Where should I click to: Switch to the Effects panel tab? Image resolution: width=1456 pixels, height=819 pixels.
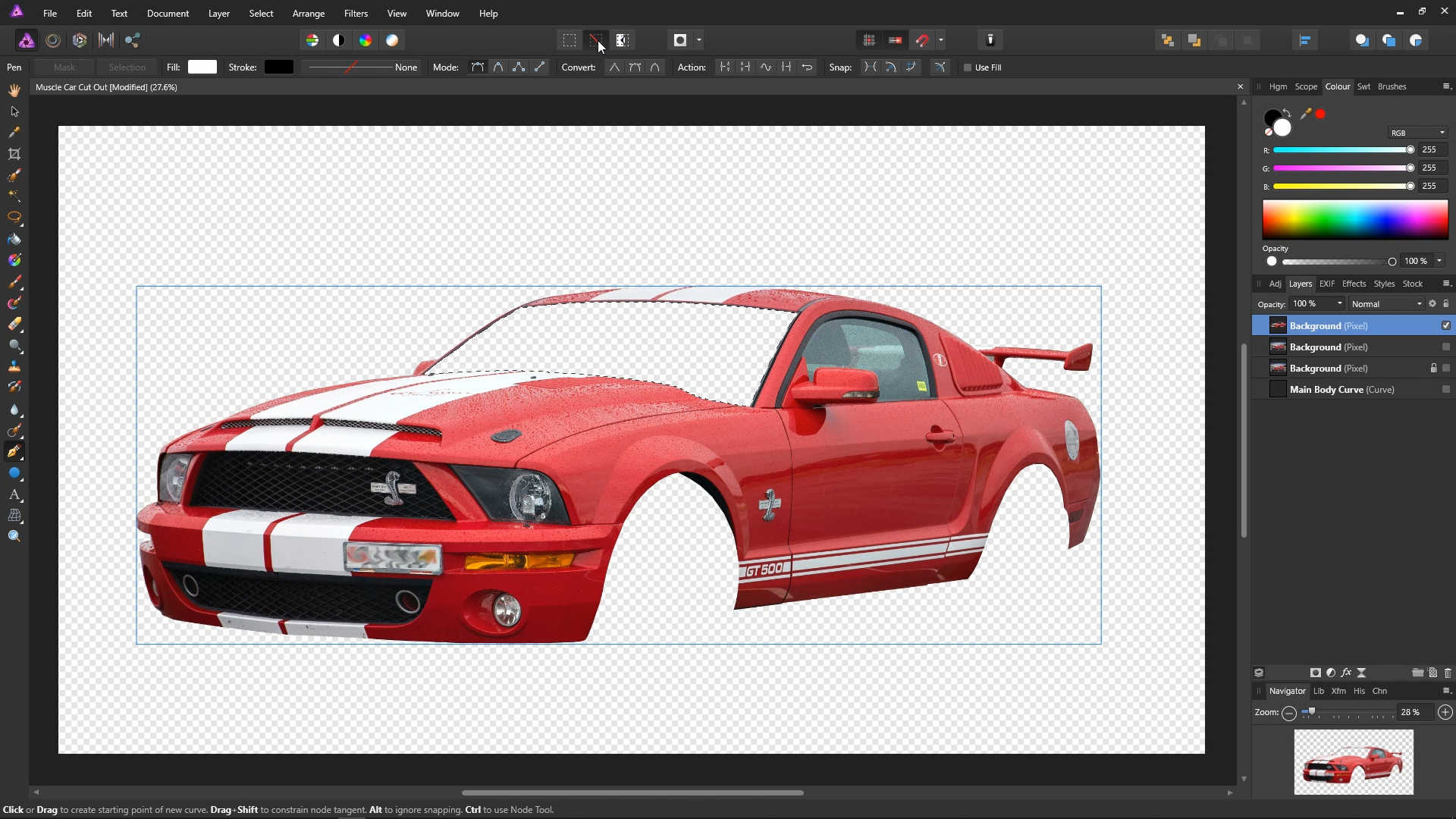coord(1354,284)
